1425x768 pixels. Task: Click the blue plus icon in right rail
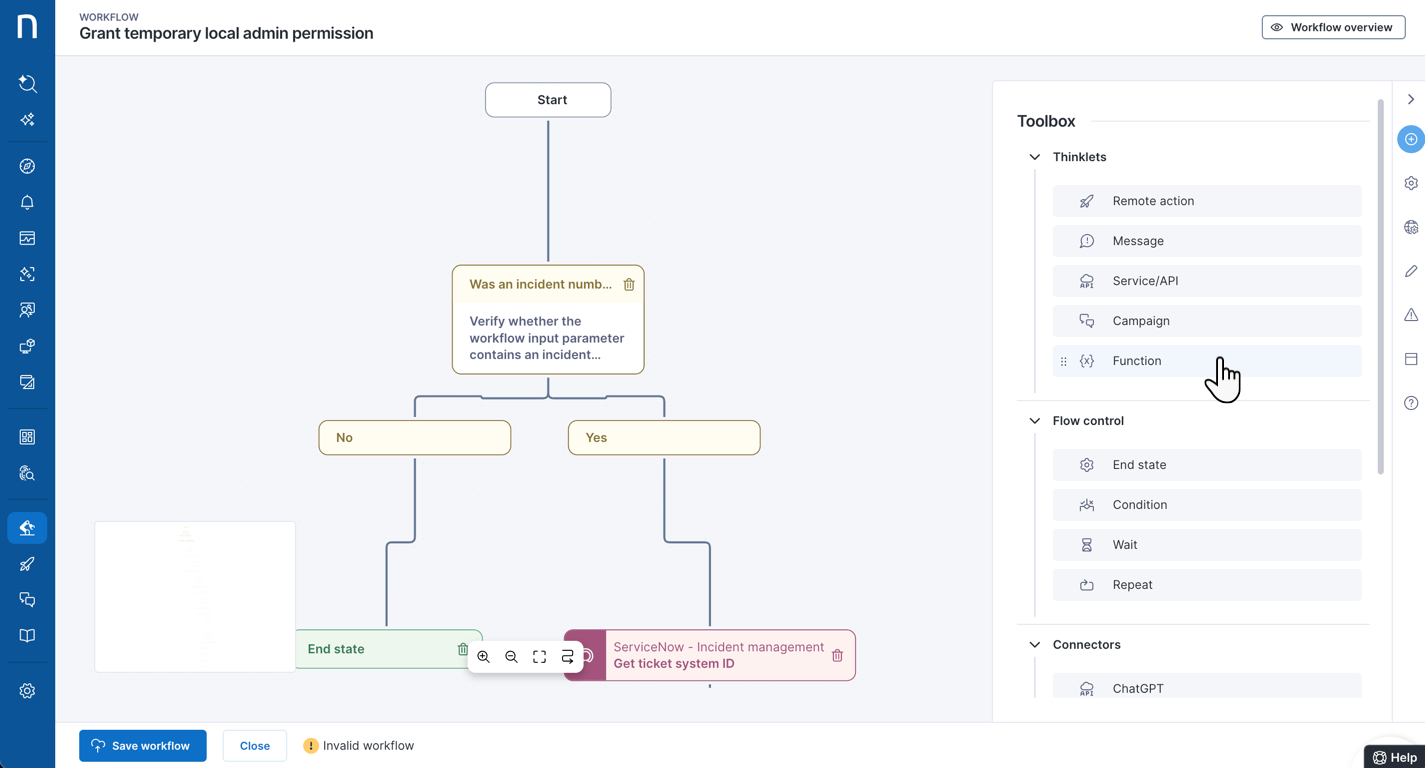[1410, 139]
